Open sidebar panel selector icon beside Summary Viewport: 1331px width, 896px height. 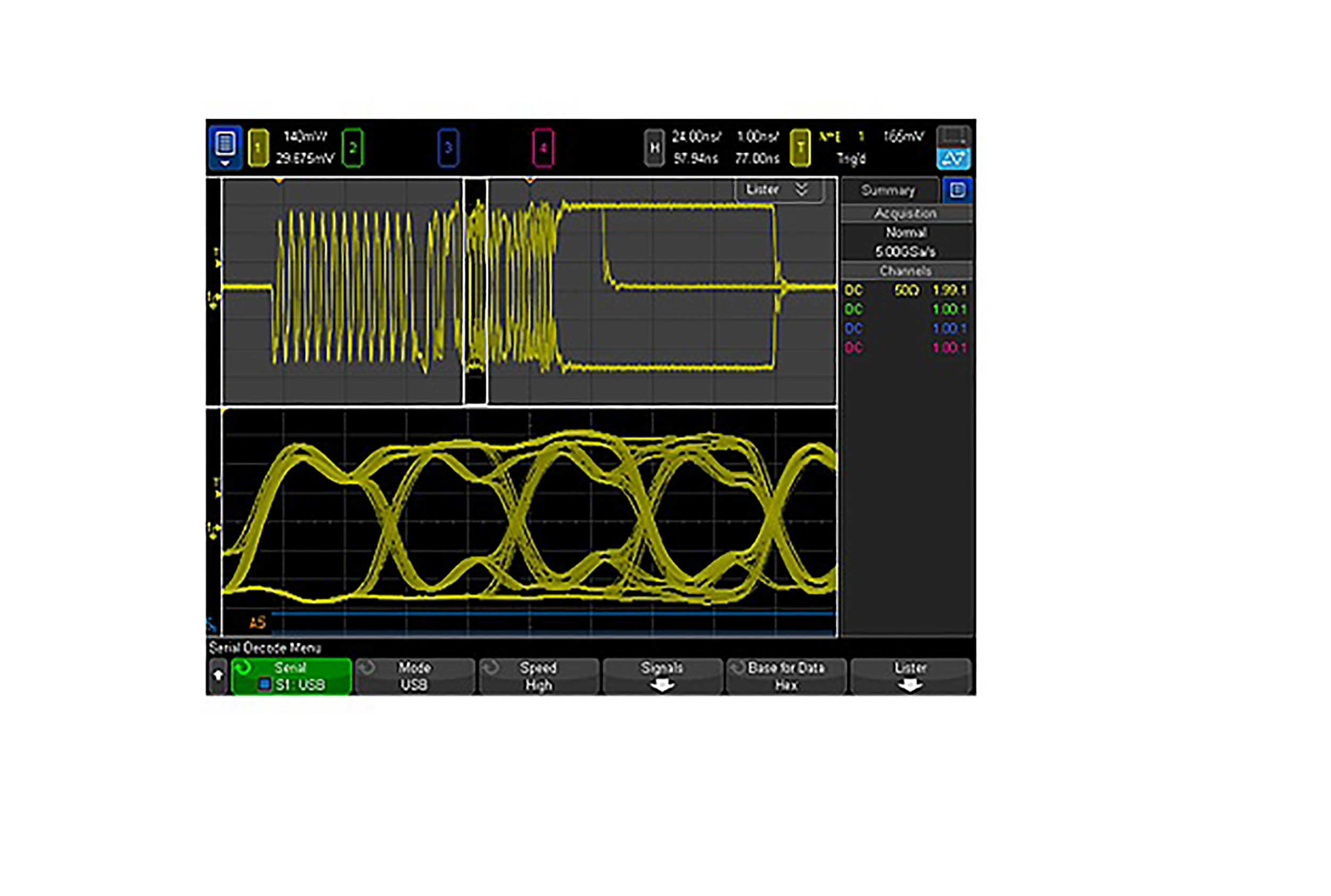957,190
